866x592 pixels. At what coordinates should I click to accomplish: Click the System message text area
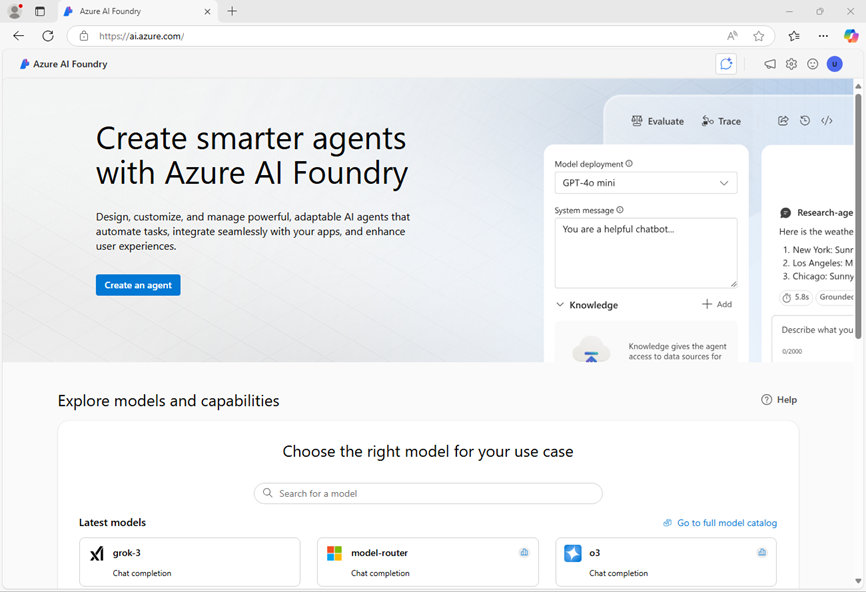pyautogui.click(x=646, y=253)
